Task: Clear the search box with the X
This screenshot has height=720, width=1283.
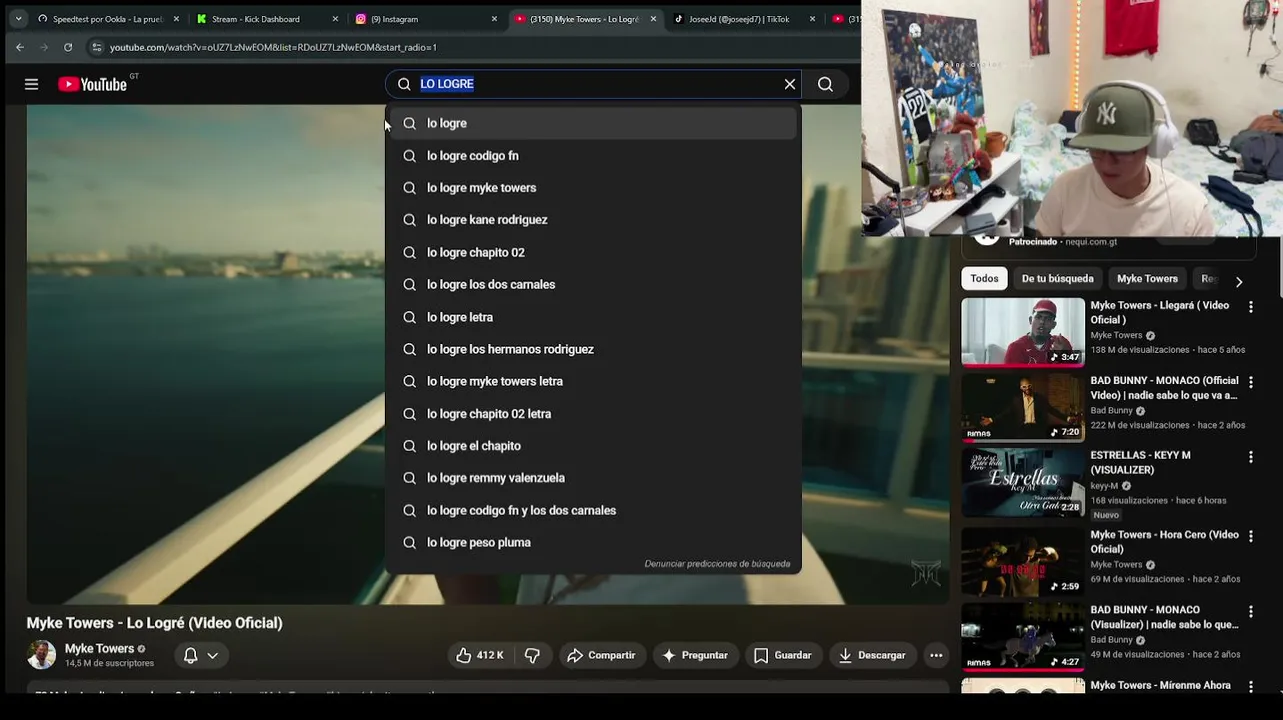Action: click(790, 84)
